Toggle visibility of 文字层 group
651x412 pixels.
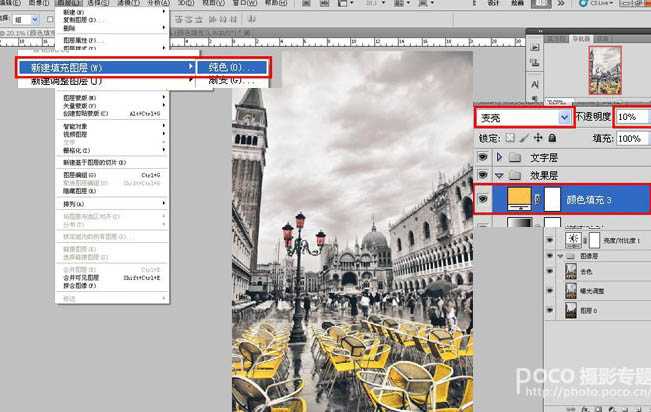482,157
